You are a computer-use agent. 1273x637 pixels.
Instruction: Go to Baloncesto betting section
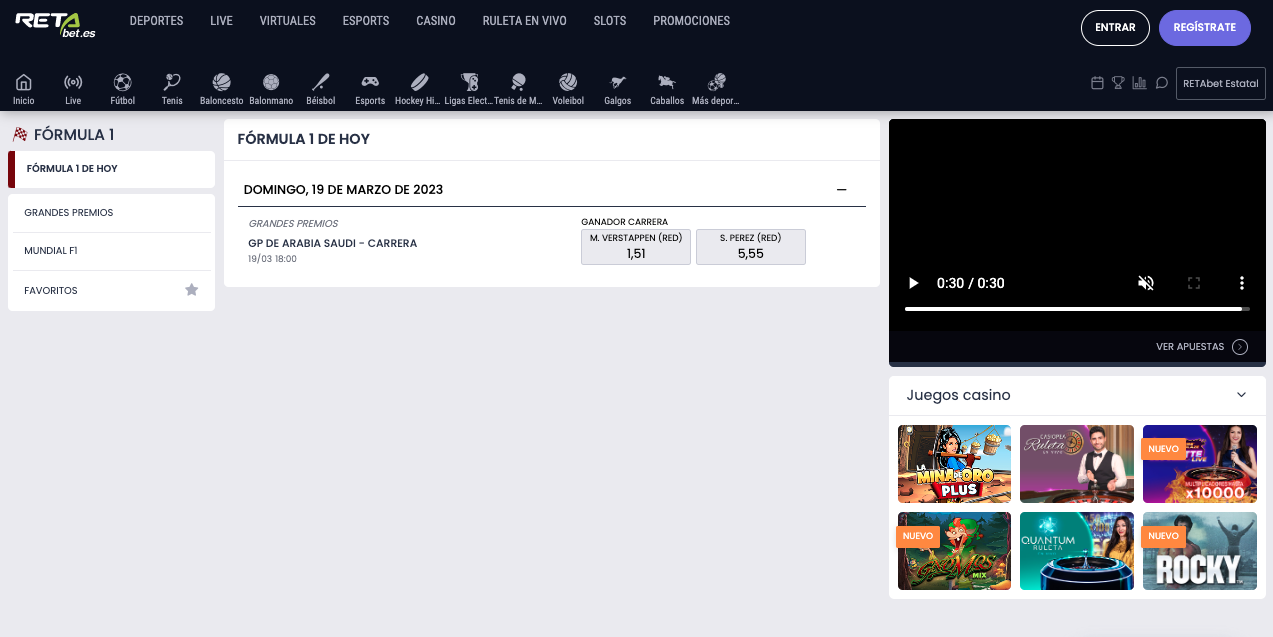(221, 88)
